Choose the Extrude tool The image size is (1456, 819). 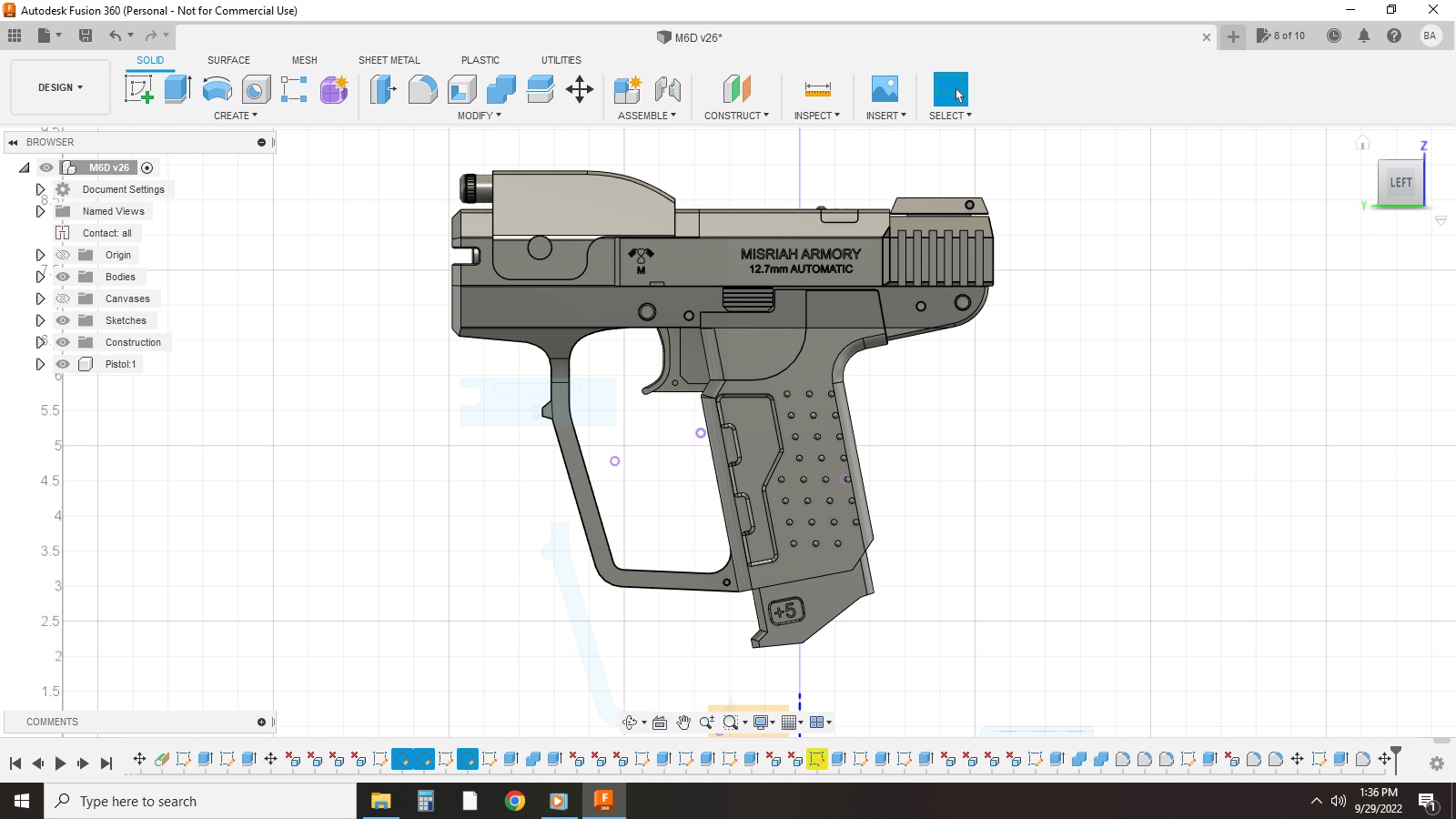pos(177,89)
